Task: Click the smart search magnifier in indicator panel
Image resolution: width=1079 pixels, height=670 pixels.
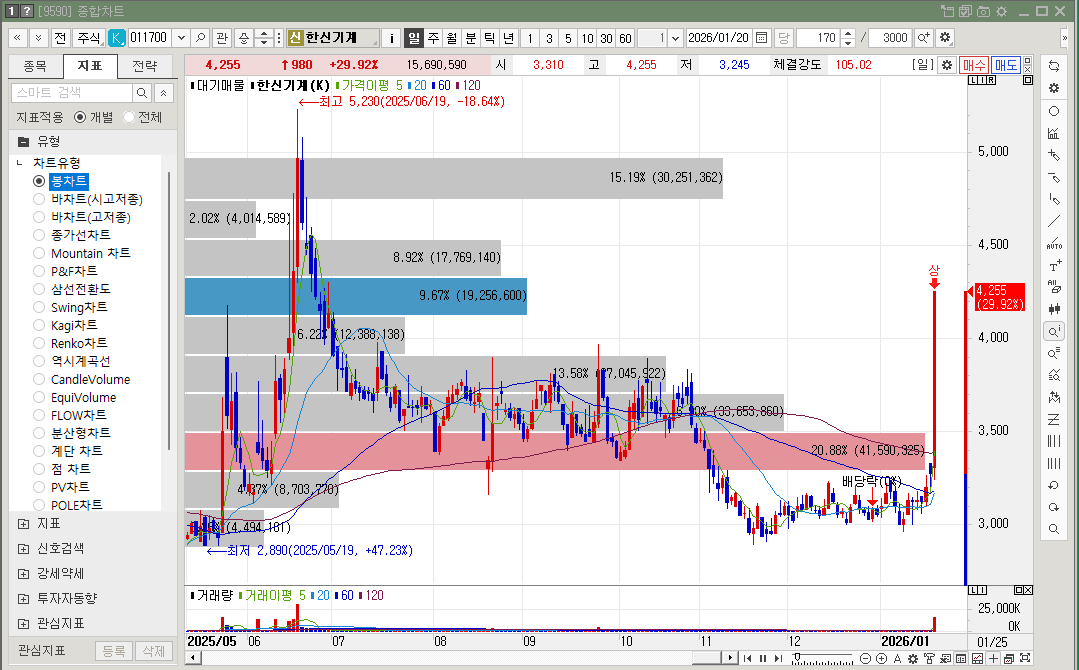Action: pos(142,92)
